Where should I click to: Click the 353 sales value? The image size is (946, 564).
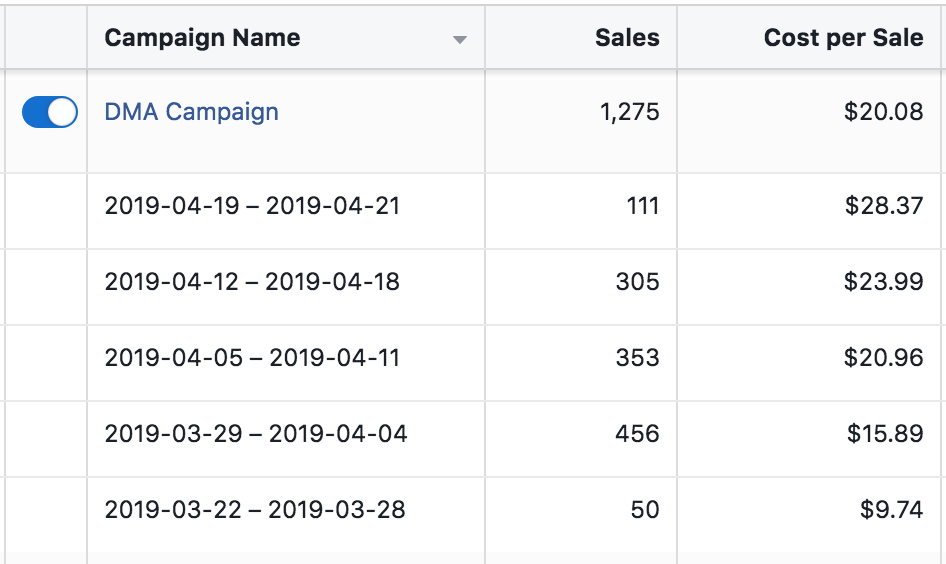[x=637, y=358]
